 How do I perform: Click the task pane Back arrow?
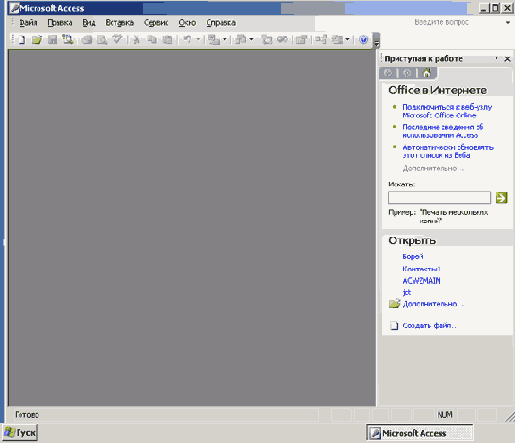(x=388, y=73)
